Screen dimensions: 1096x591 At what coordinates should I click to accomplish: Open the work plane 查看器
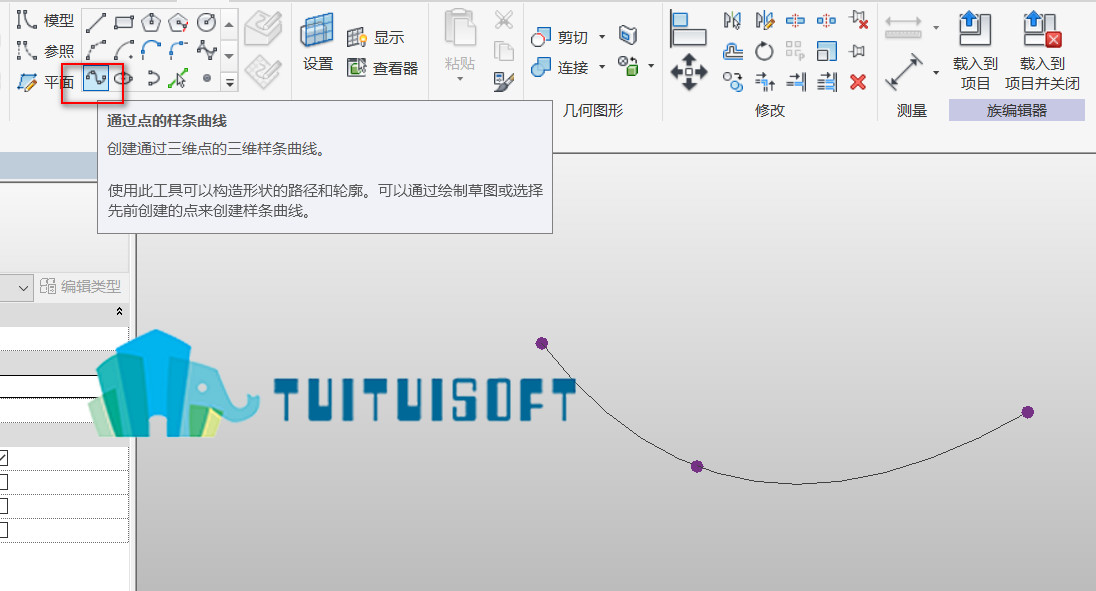click(382, 68)
